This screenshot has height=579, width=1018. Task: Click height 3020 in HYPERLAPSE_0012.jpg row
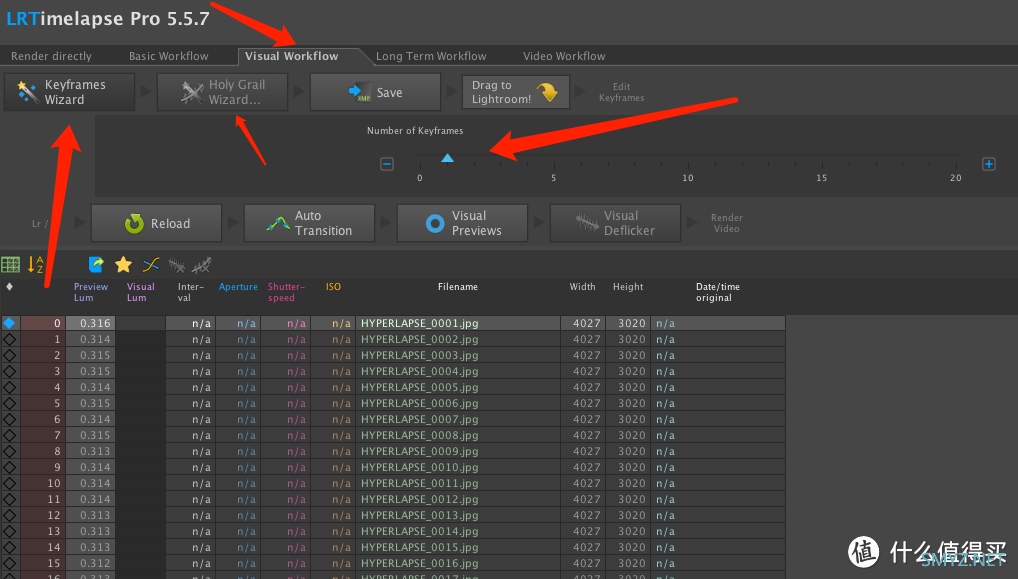point(631,499)
